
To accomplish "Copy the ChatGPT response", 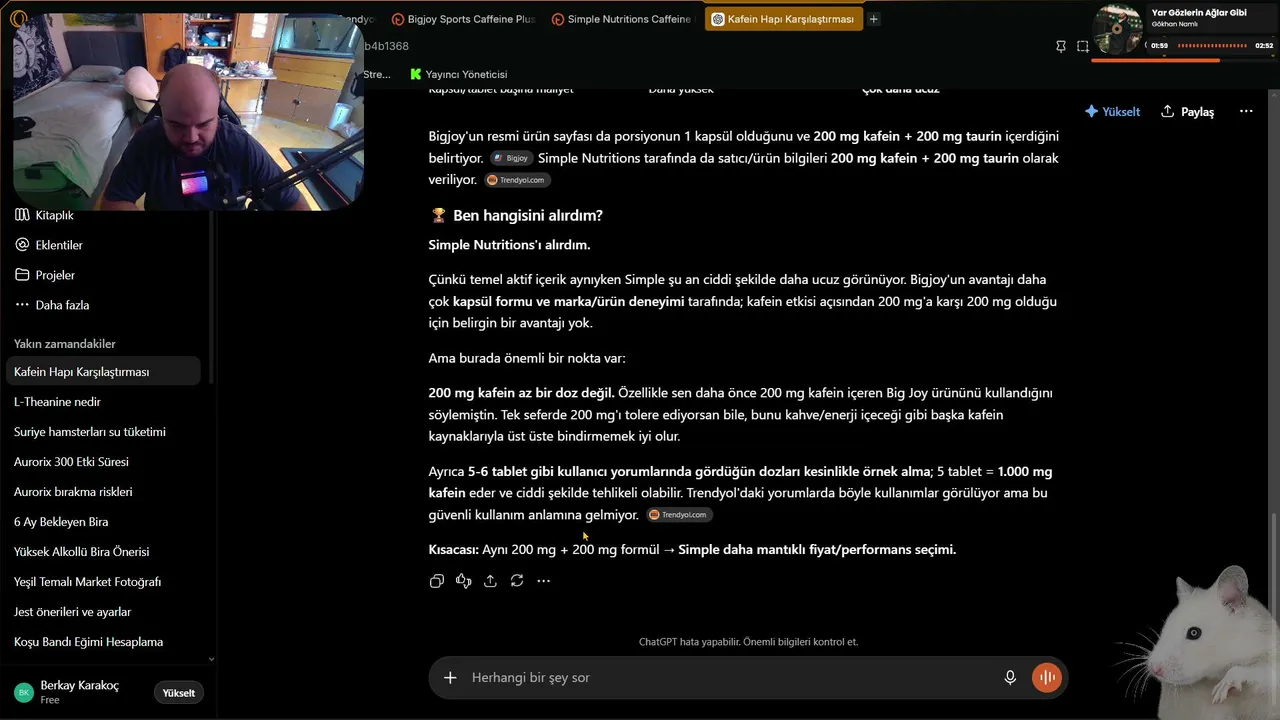I will pyautogui.click(x=437, y=581).
